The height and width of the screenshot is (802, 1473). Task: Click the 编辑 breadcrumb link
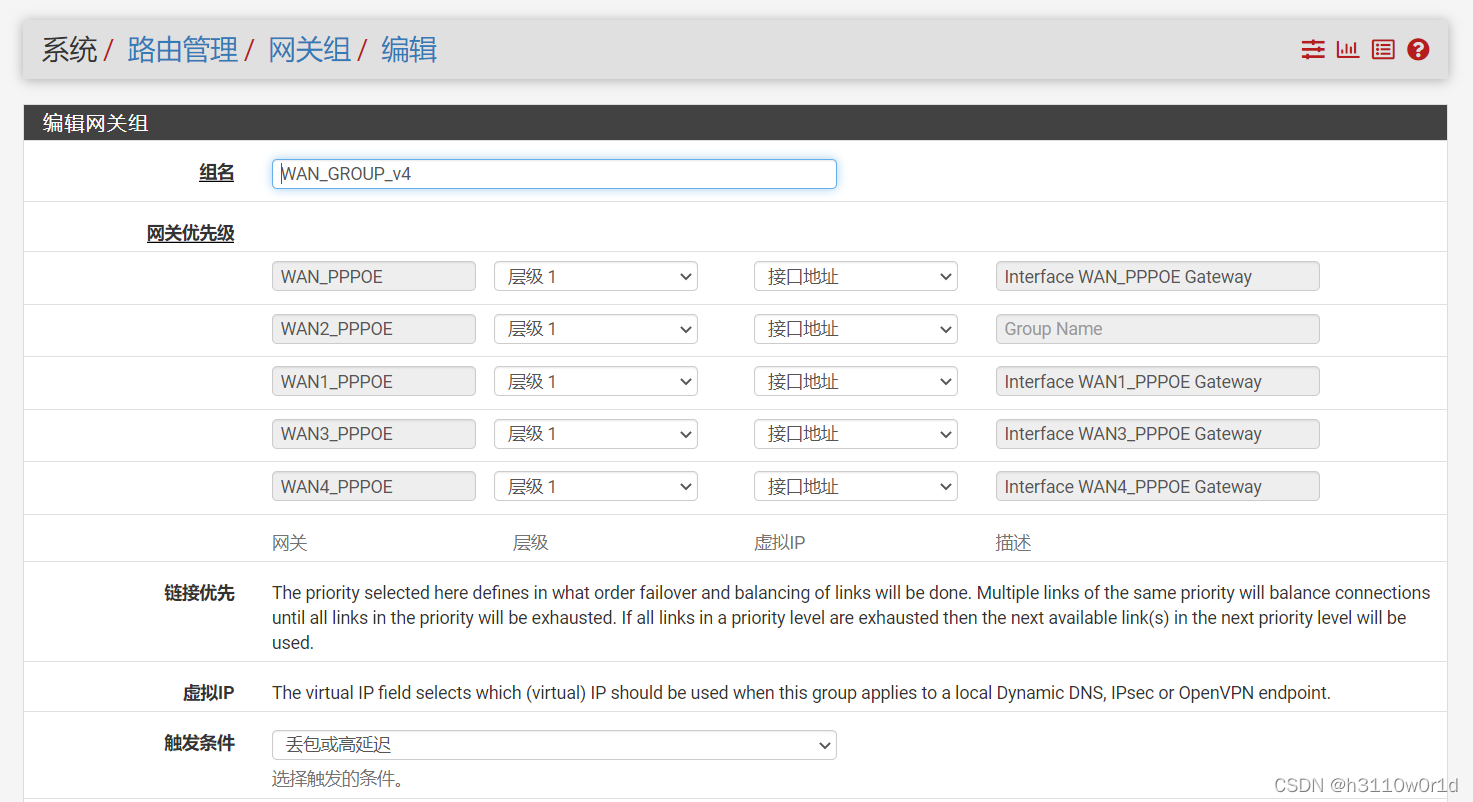(x=409, y=50)
